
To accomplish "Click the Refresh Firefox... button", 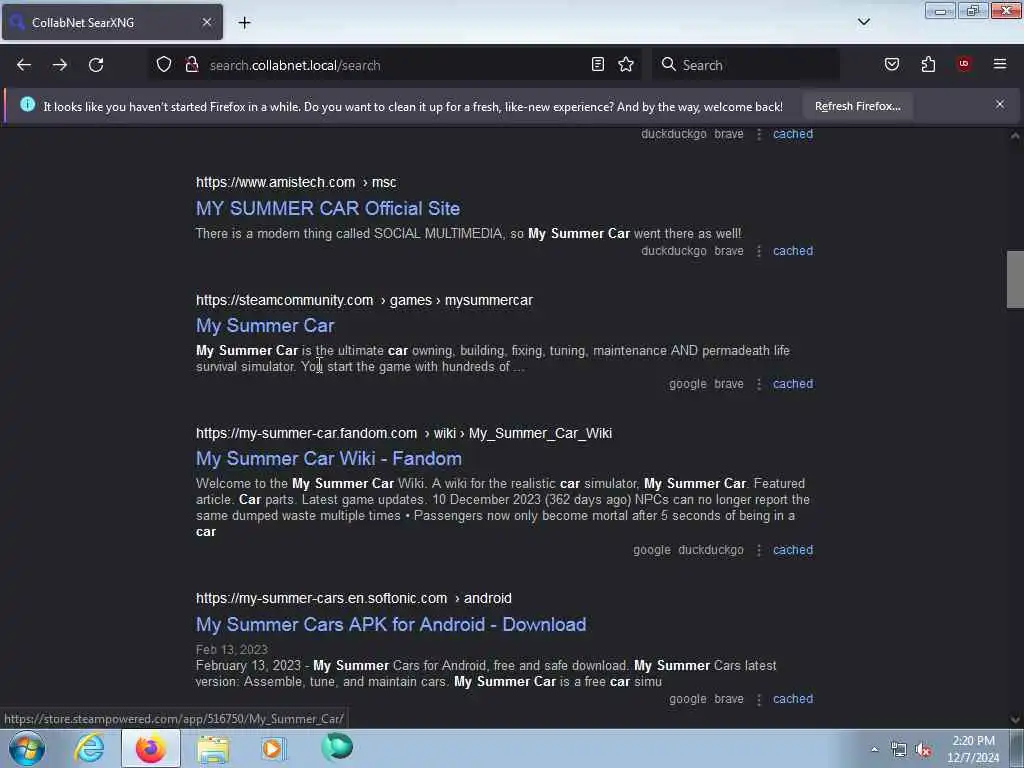I will pyautogui.click(x=857, y=106).
